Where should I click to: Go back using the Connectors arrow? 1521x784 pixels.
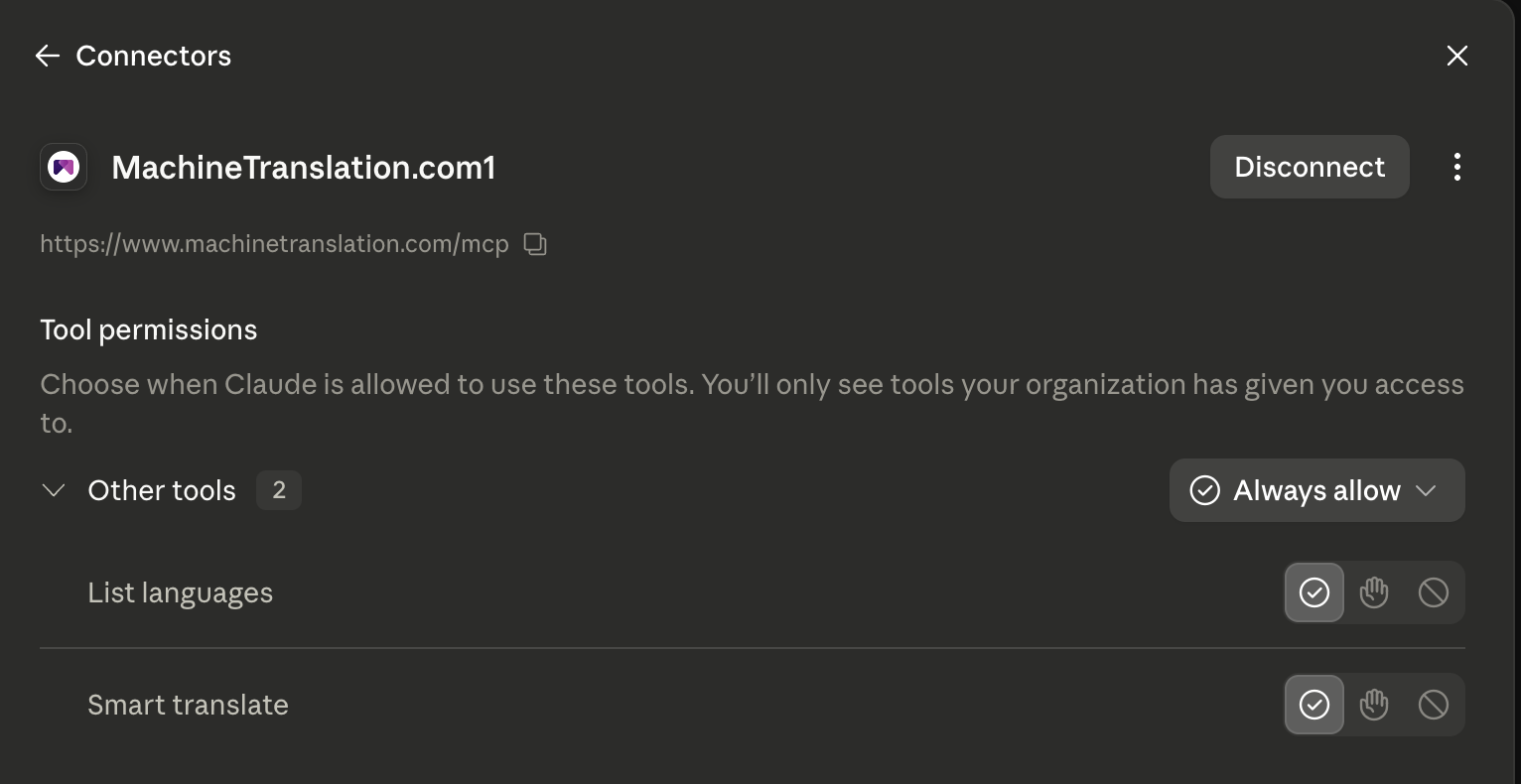coord(48,56)
